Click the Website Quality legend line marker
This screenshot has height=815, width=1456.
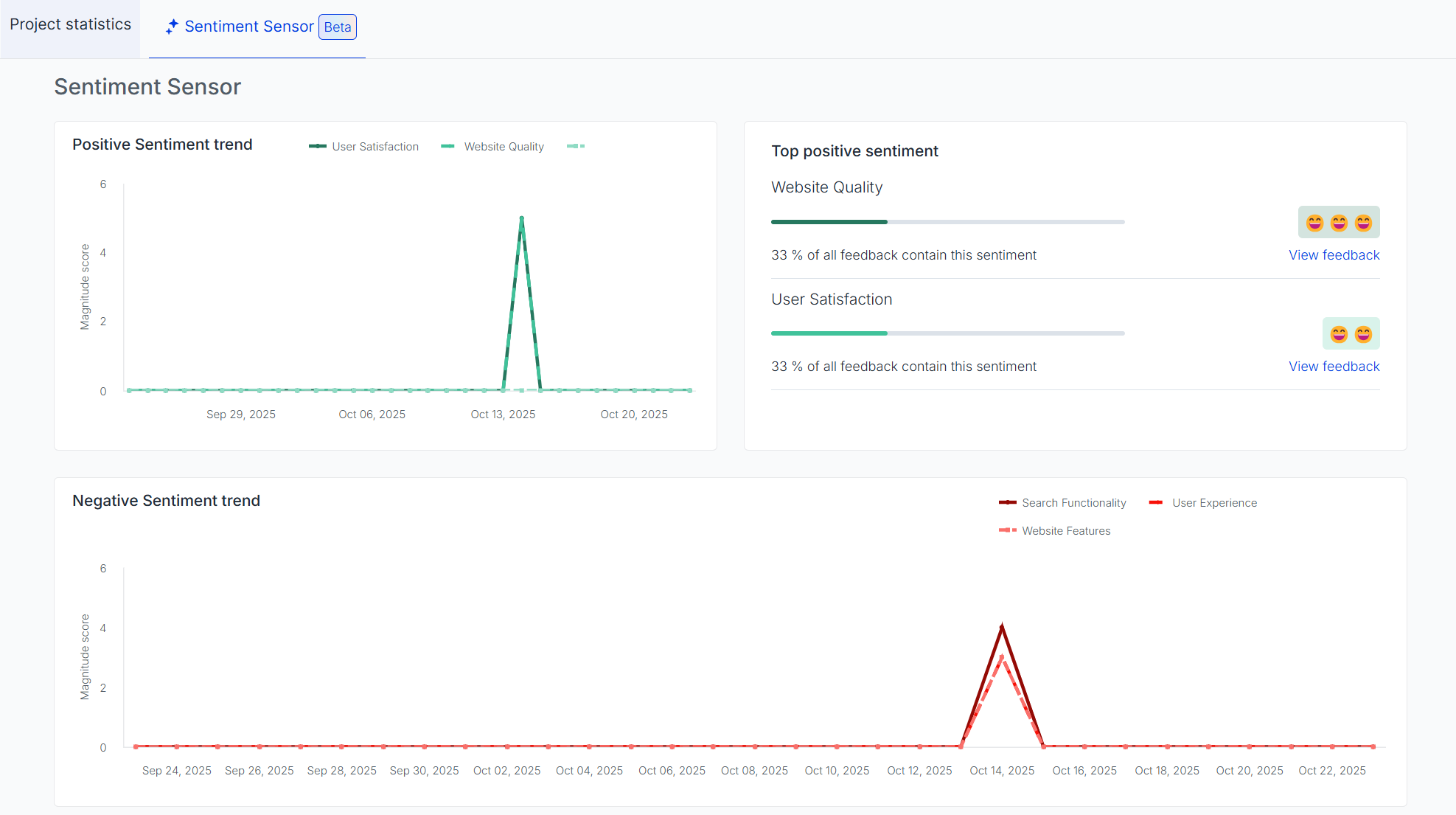click(x=447, y=146)
